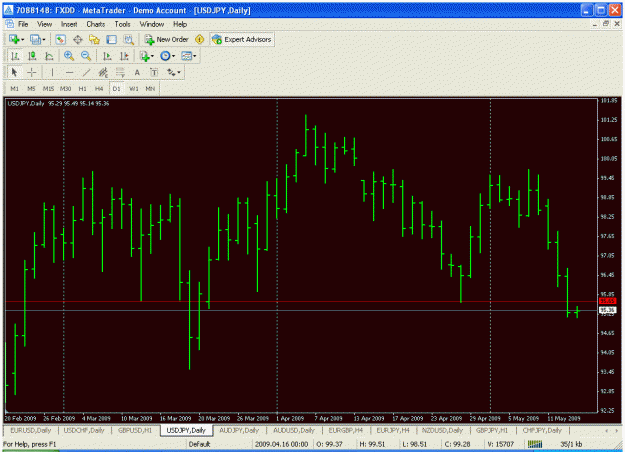Switch timeframe to MN
Screen dimensions: 625x452
pos(150,88)
